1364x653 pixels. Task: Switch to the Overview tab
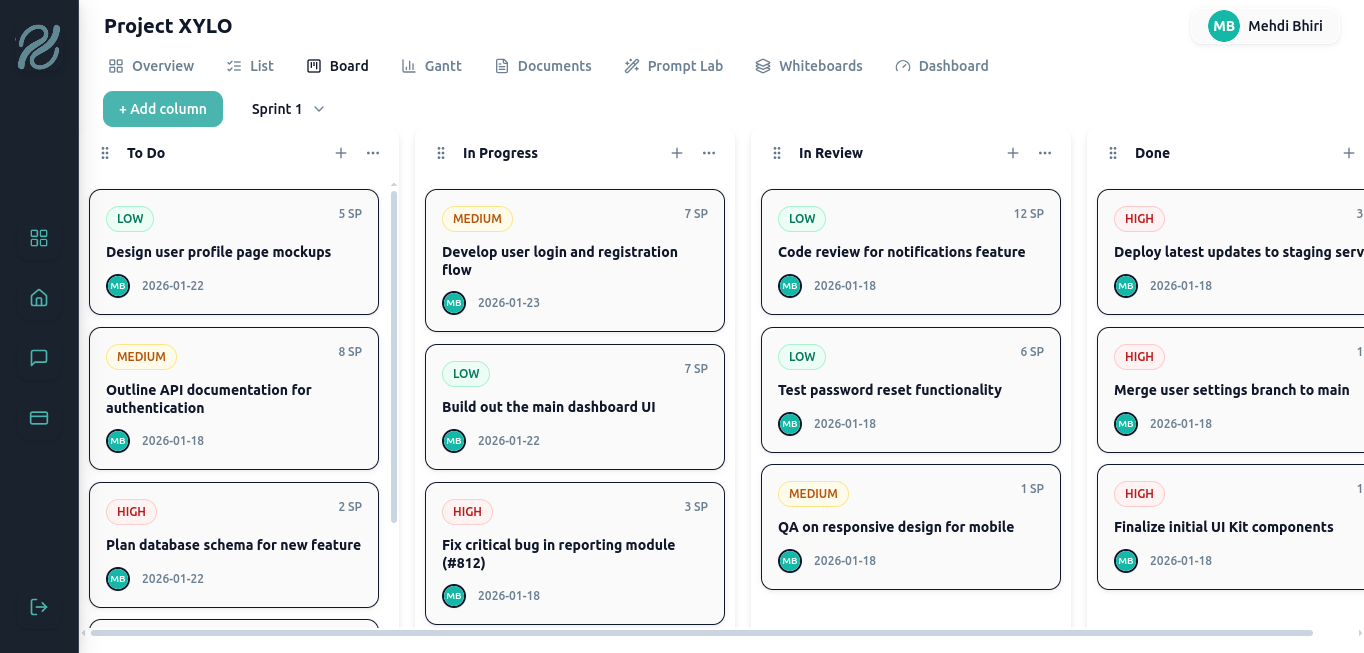pyautogui.click(x=152, y=65)
